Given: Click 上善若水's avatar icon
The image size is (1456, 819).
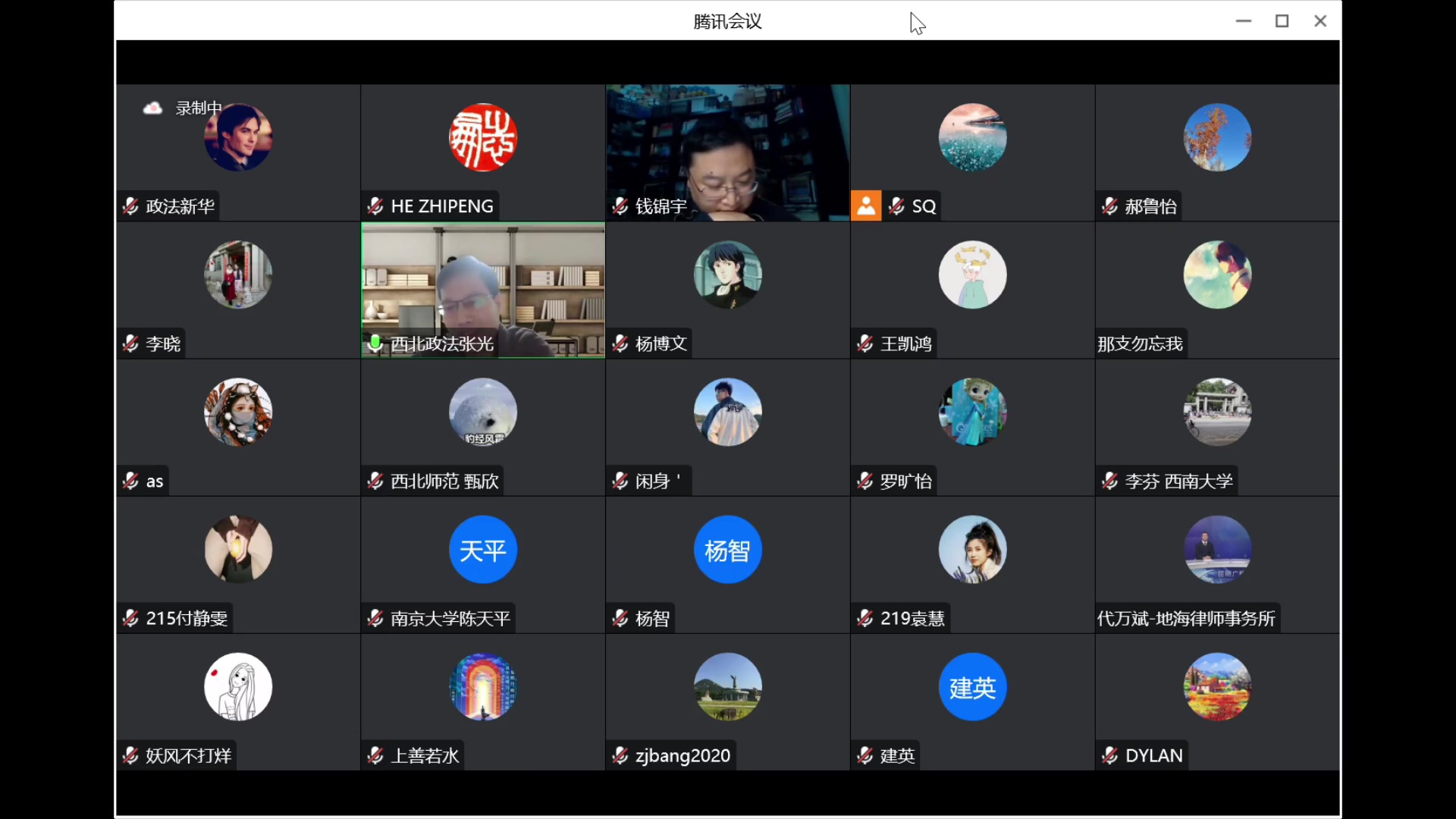Looking at the screenshot, I should (483, 686).
